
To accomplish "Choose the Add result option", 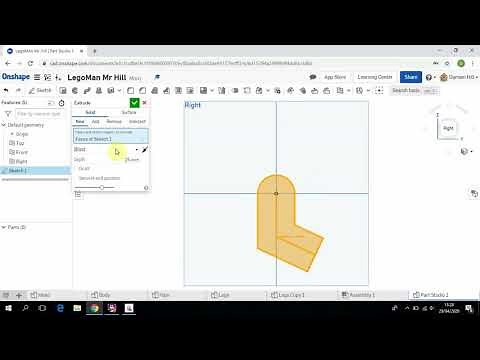I will click(x=95, y=121).
